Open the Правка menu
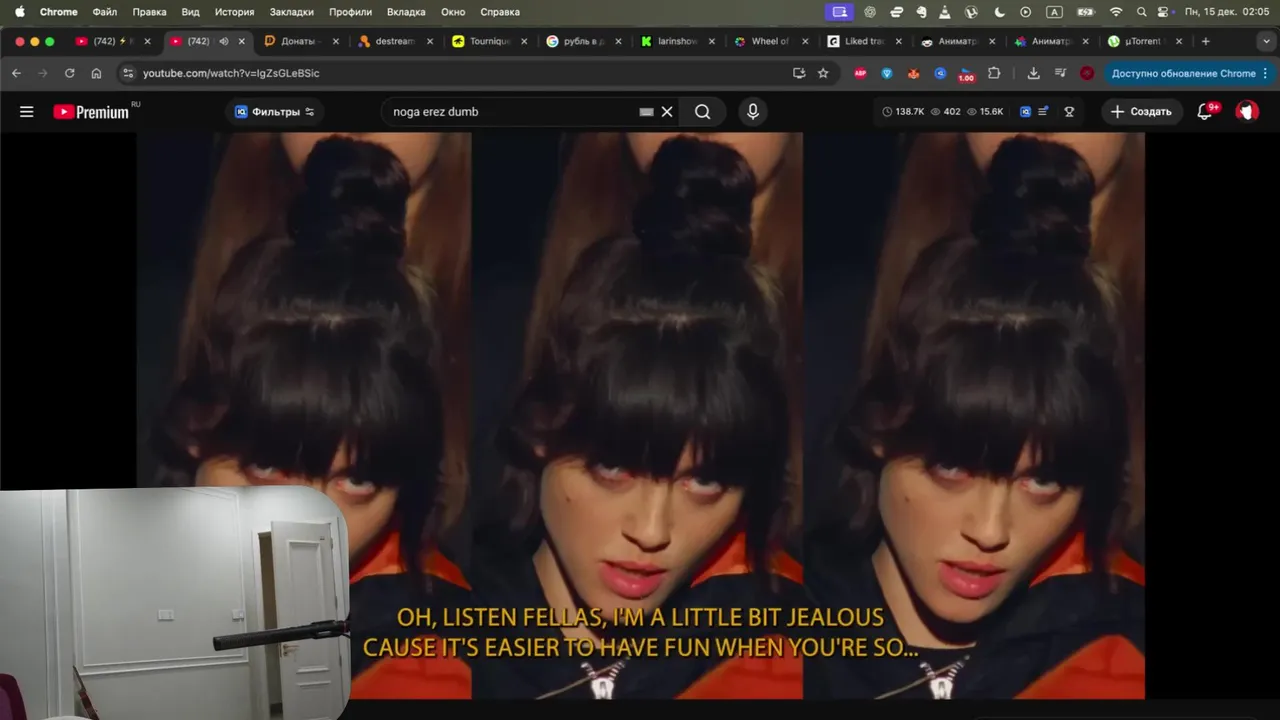Viewport: 1280px width, 720px height. tap(149, 12)
